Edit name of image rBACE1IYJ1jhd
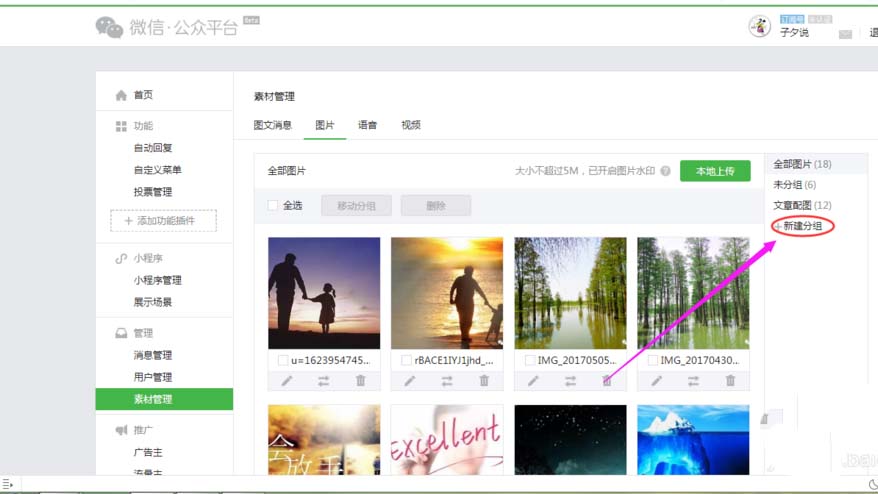 tap(410, 381)
